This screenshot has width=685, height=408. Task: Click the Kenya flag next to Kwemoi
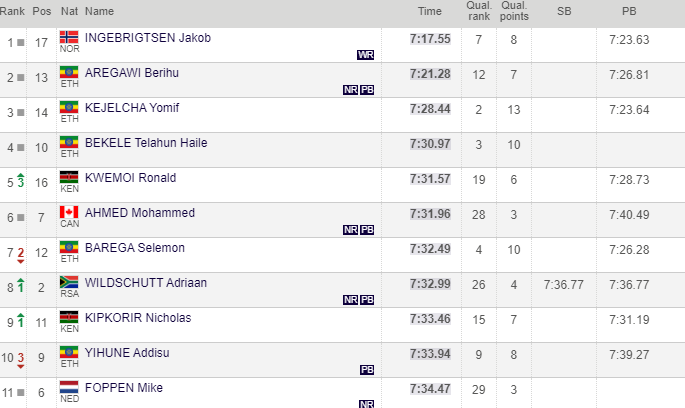point(69,178)
